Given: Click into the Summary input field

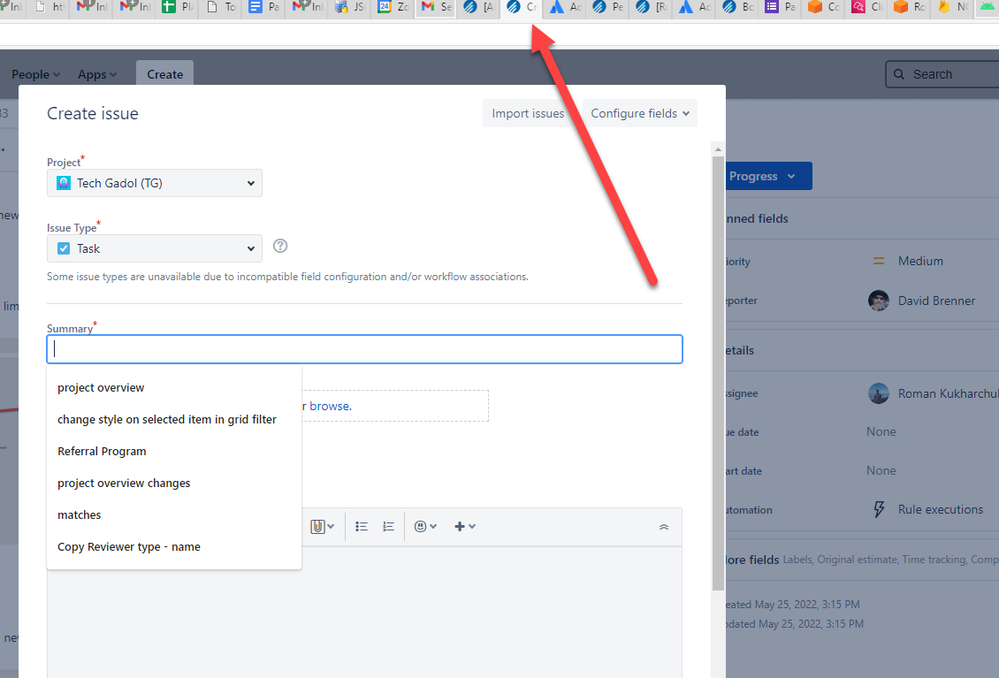Looking at the screenshot, I should point(364,349).
